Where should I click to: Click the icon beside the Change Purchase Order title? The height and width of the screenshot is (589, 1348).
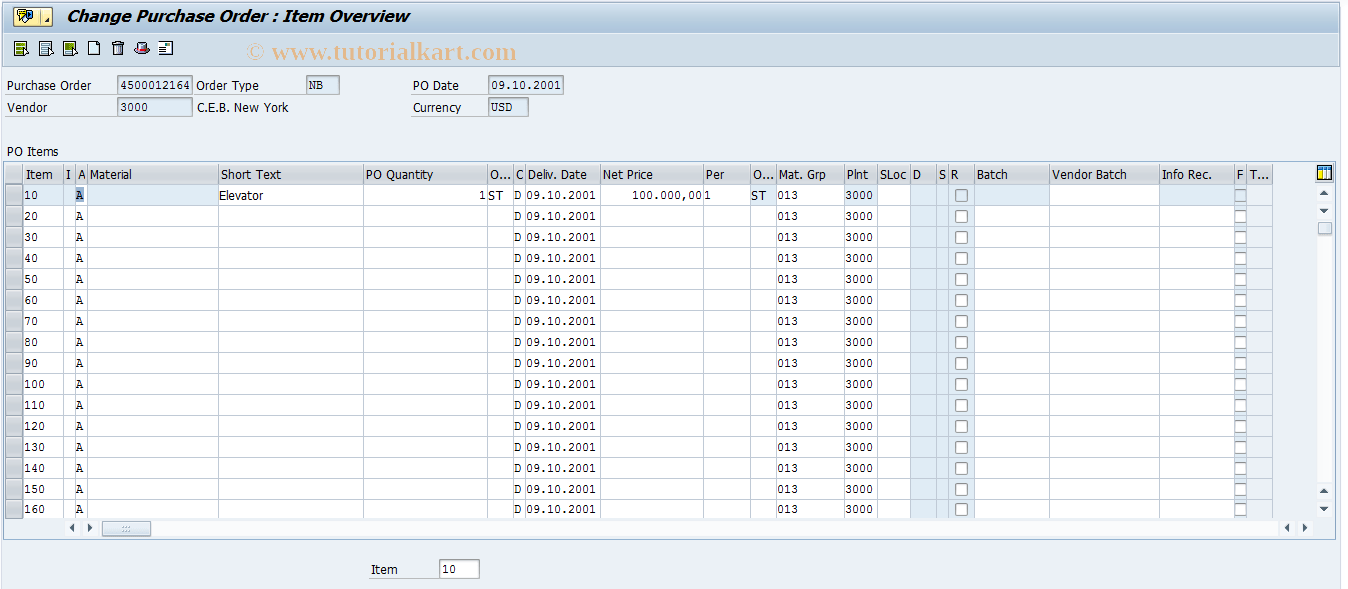click(x=25, y=17)
